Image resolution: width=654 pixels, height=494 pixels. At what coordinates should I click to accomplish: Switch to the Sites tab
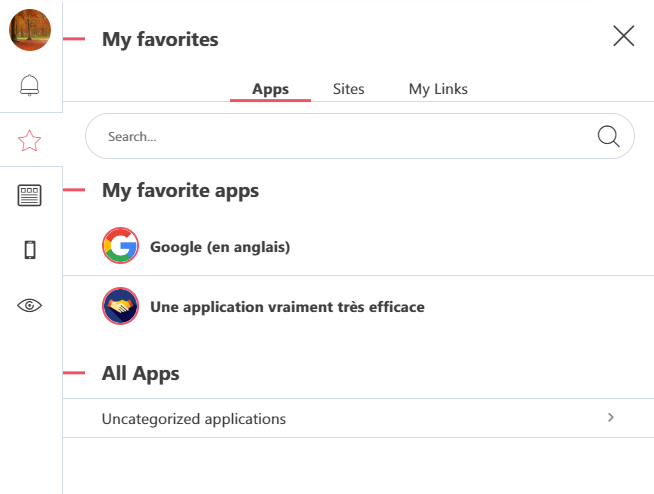pyautogui.click(x=349, y=89)
